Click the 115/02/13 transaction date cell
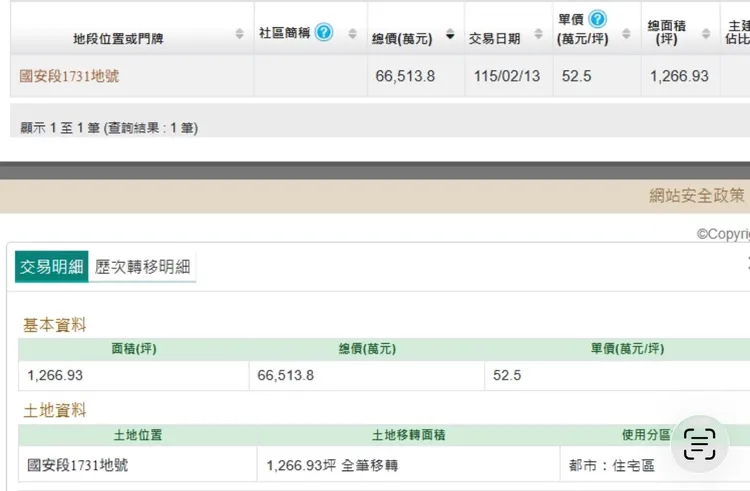This screenshot has height=491, width=750. pos(507,76)
